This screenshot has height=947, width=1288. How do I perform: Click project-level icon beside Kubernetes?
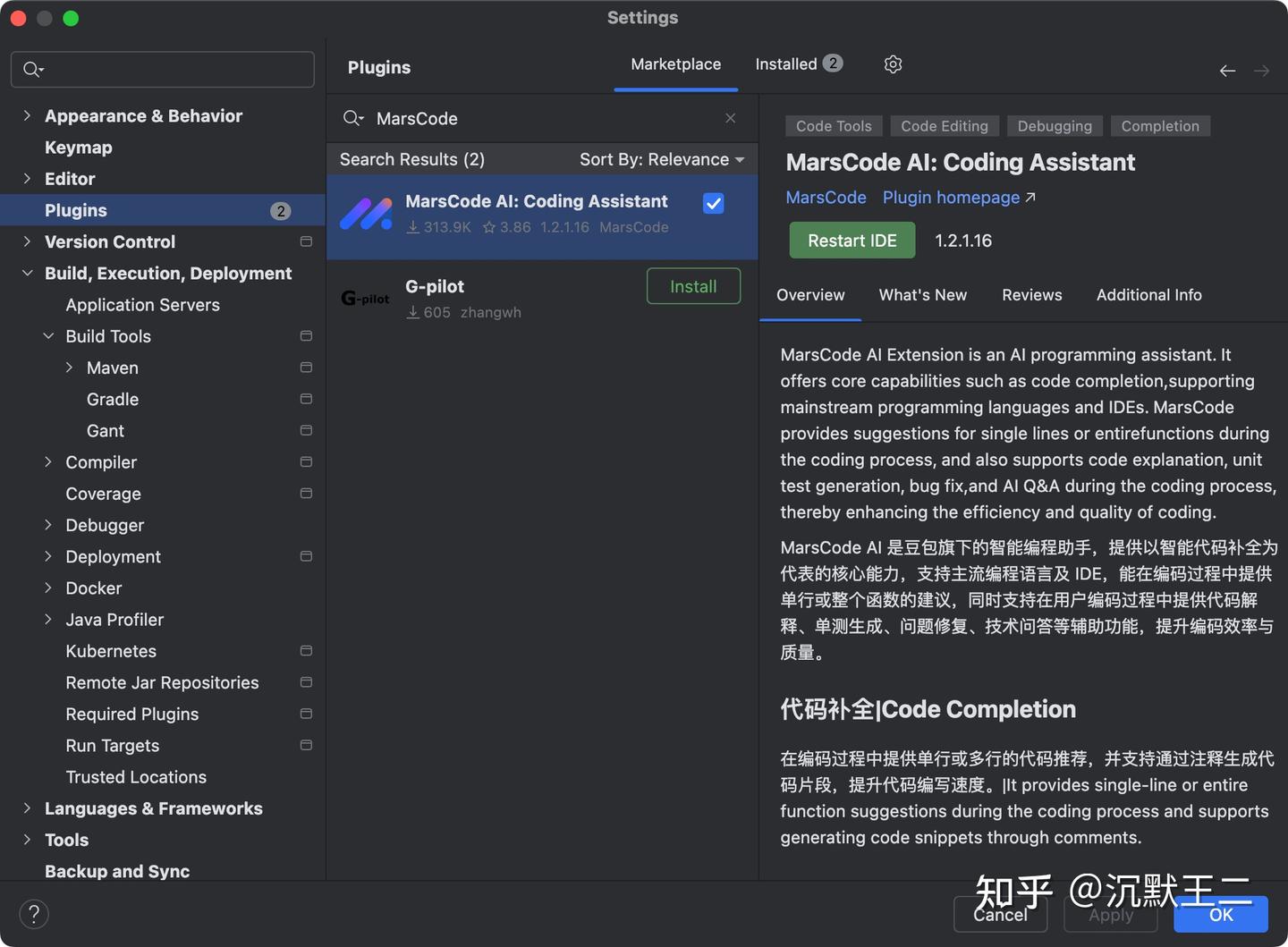(x=306, y=651)
